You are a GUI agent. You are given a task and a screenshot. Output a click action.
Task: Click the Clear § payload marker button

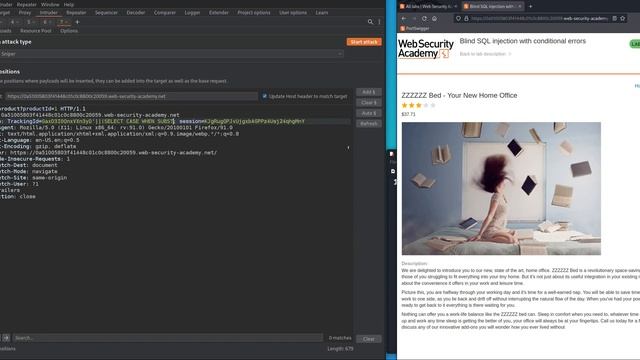pos(369,103)
